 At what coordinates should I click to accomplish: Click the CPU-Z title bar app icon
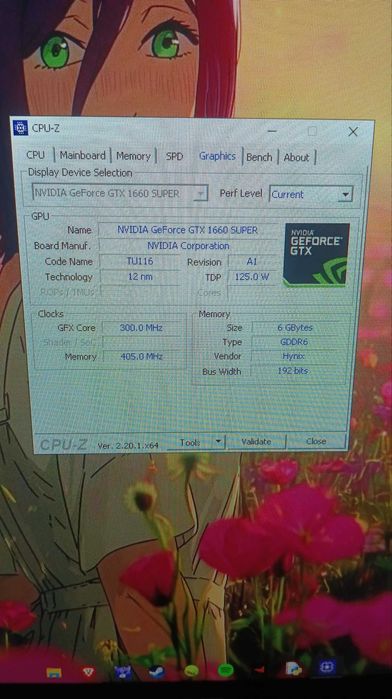point(21,128)
